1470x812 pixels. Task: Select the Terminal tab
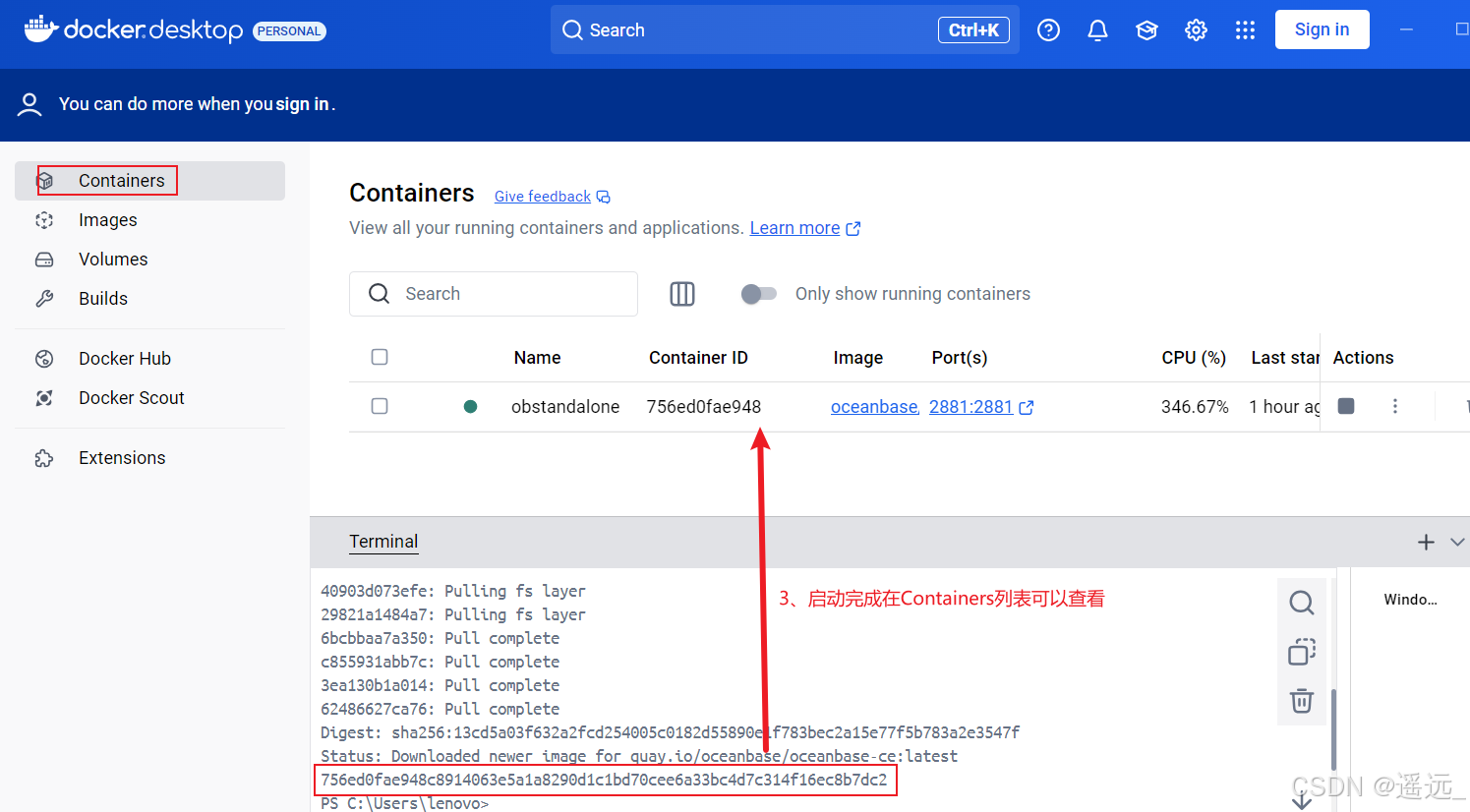pyautogui.click(x=383, y=542)
